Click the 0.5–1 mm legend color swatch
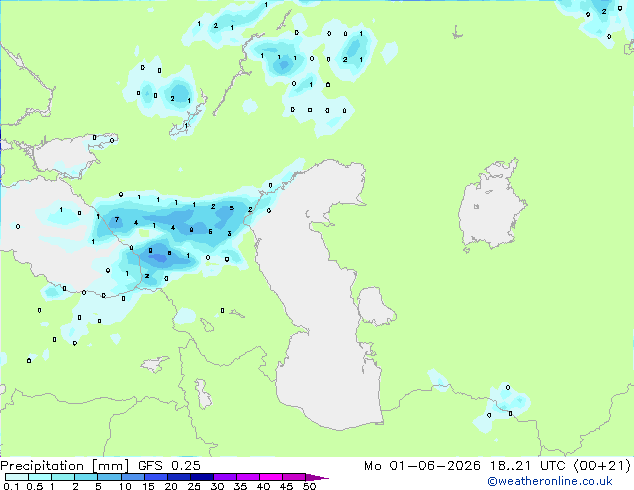 pos(40,477)
